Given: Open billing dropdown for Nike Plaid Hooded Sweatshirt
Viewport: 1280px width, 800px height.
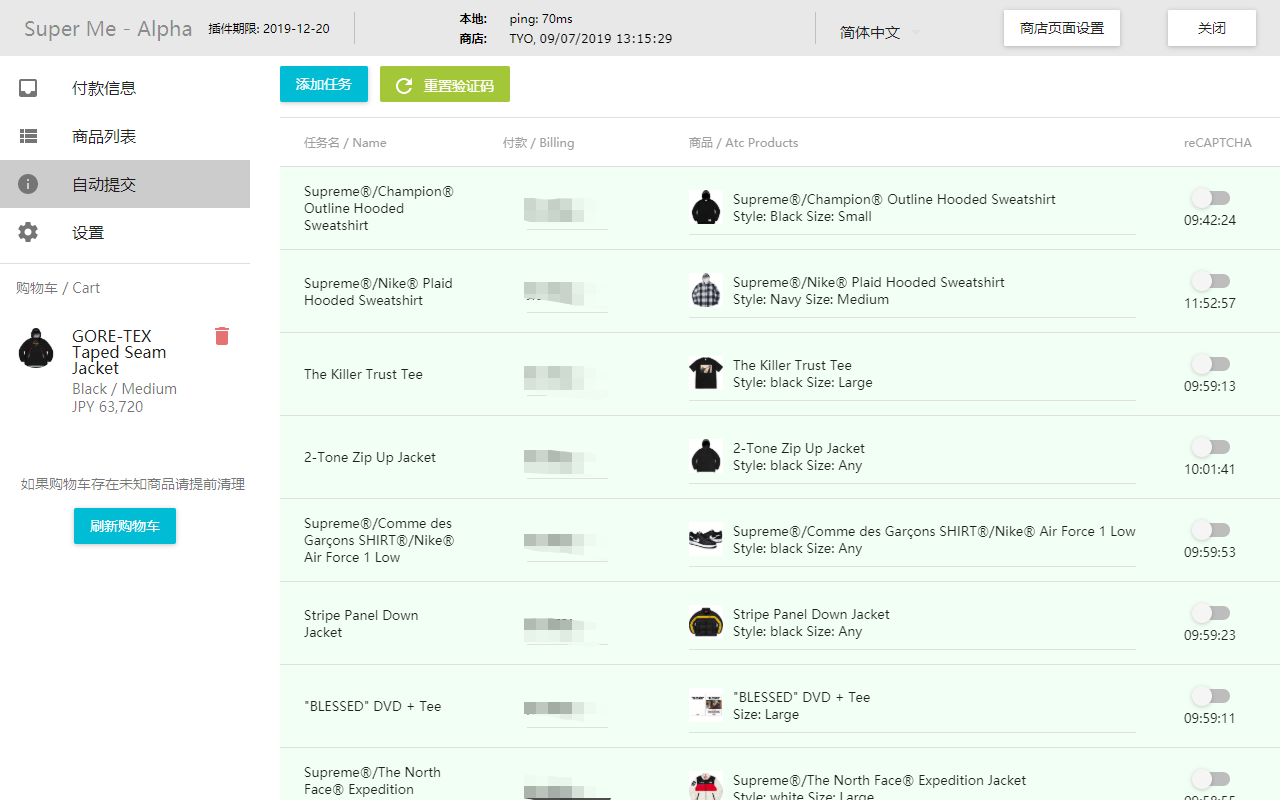Looking at the screenshot, I should pos(566,293).
